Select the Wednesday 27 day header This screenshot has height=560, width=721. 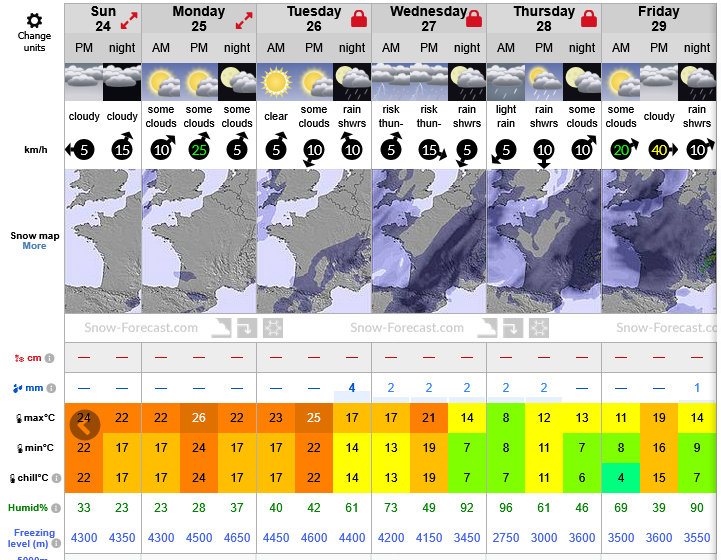click(x=429, y=19)
